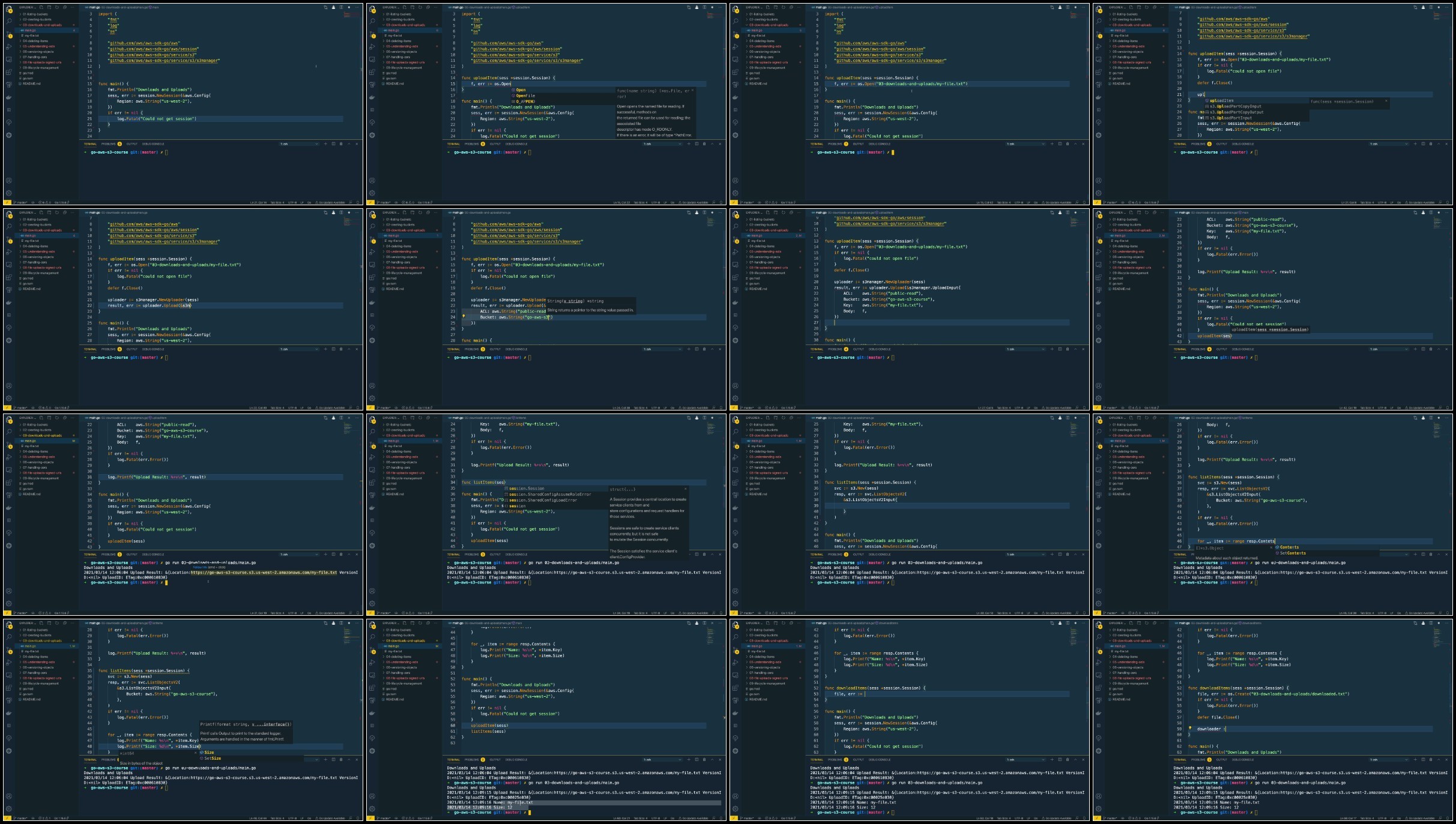Open Run and Debug in the 'downloader :' frame
The height and width of the screenshot is (824, 1456).
1099,663
